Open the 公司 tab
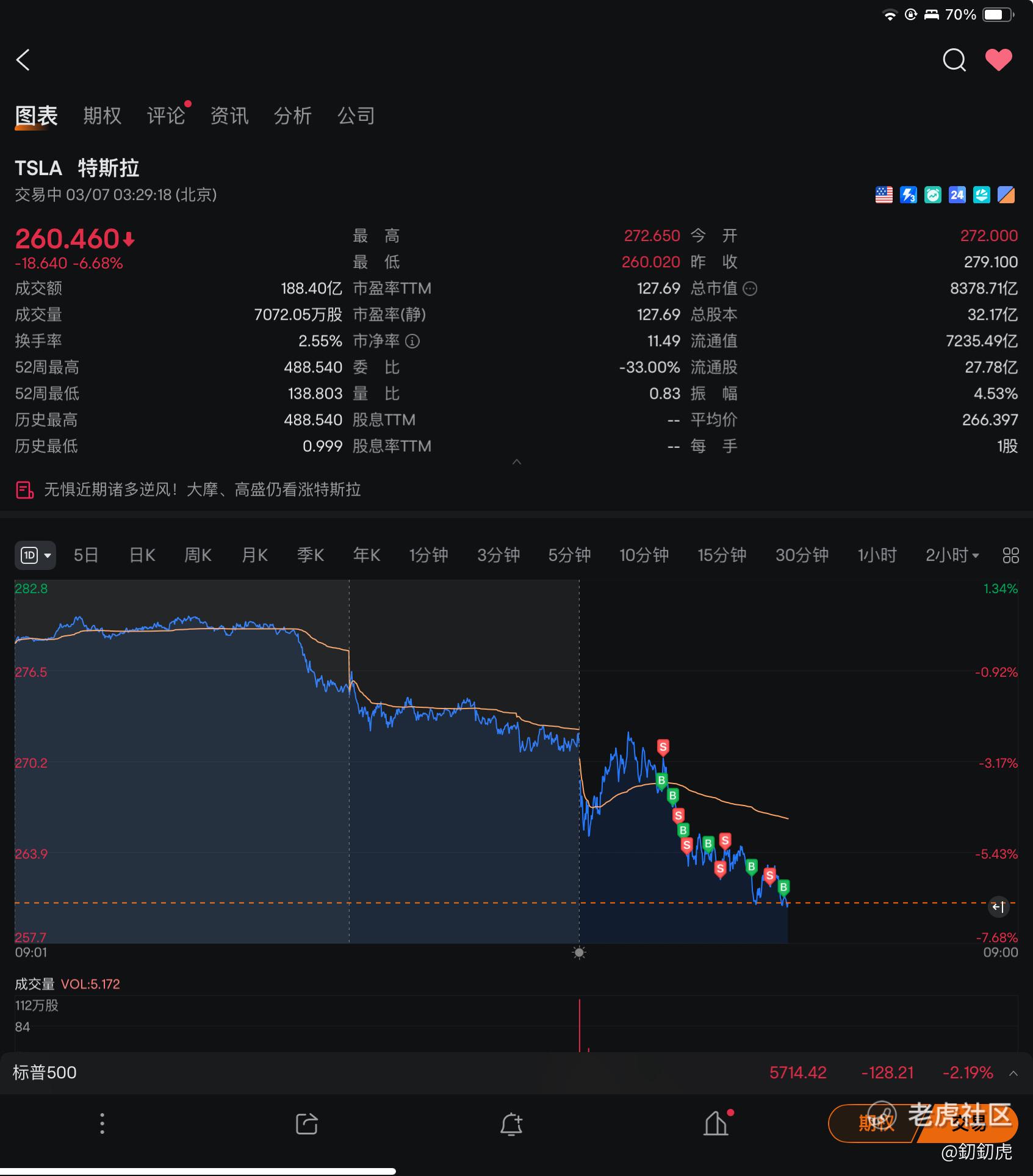 [x=356, y=115]
